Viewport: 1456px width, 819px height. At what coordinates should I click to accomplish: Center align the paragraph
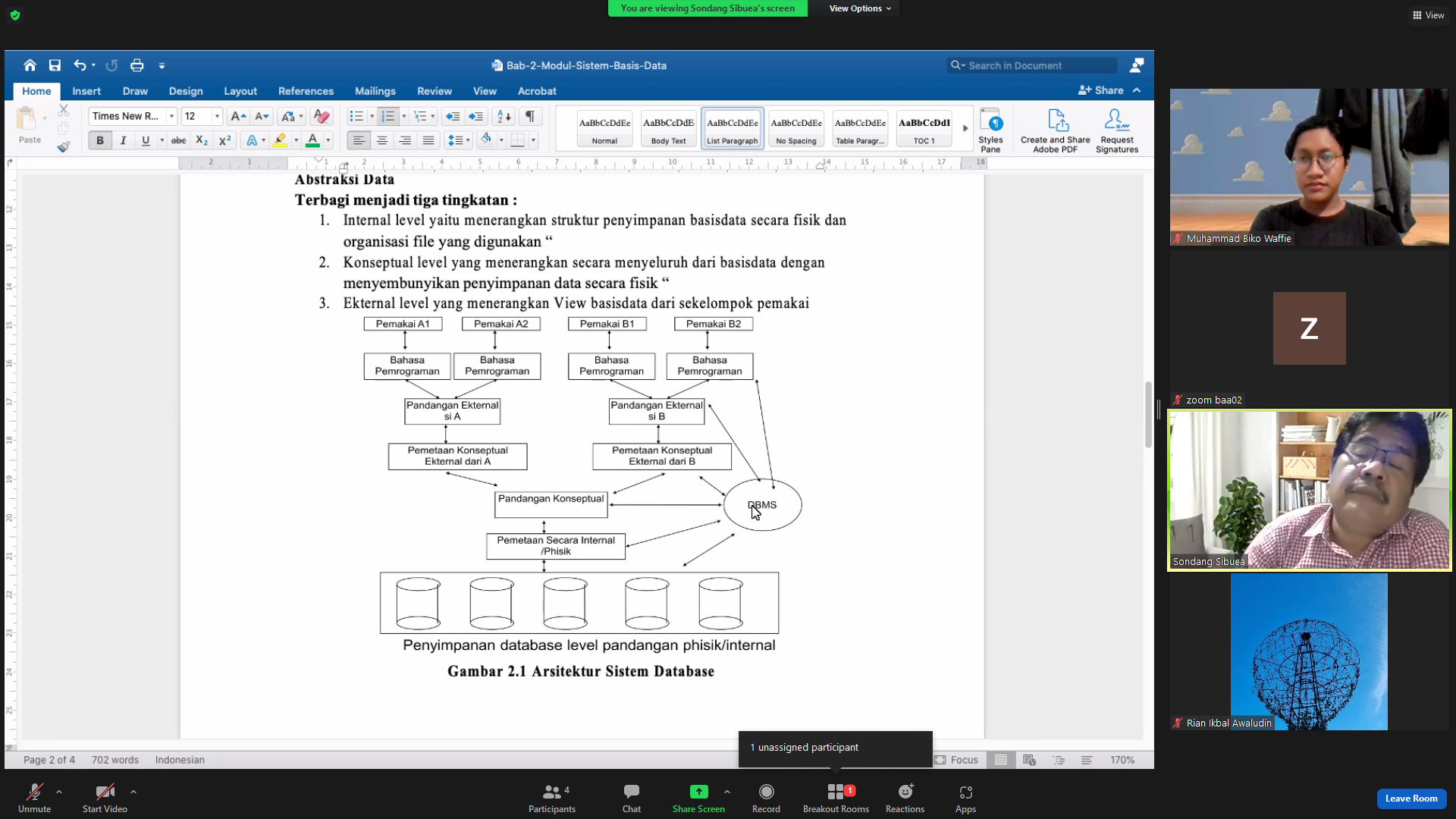click(382, 140)
